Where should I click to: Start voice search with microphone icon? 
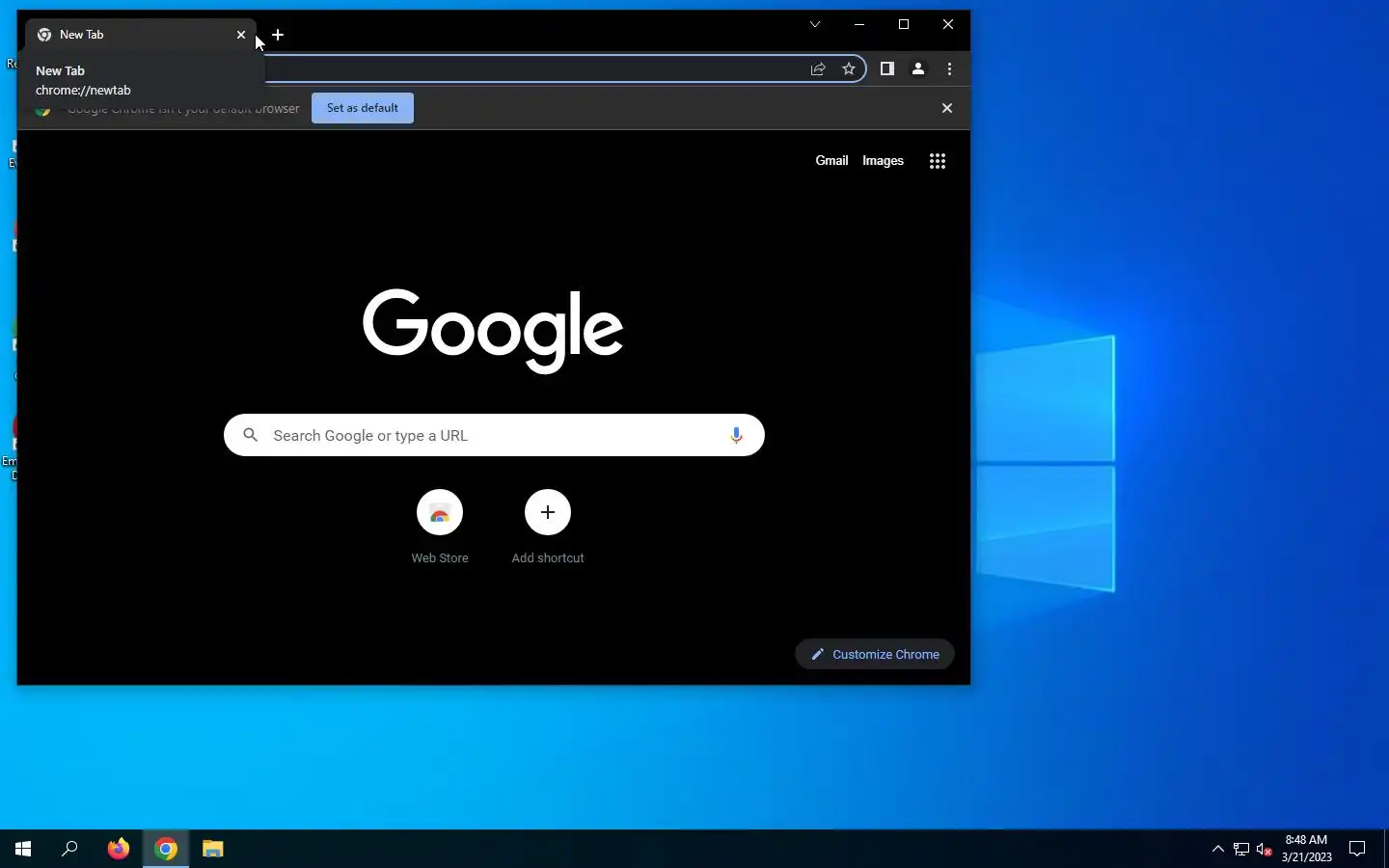pyautogui.click(x=736, y=435)
